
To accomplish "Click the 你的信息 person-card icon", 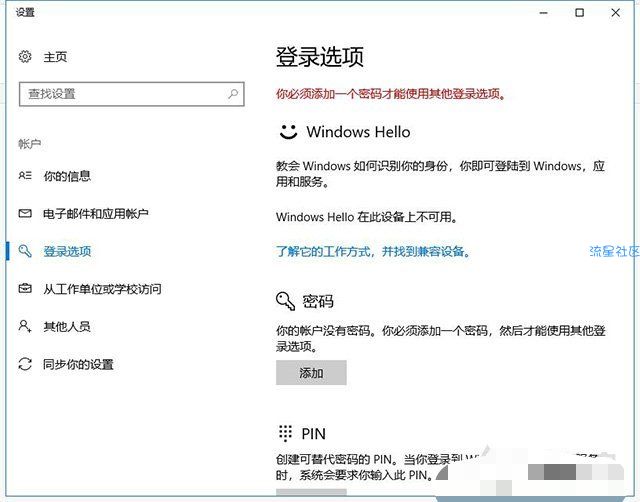I will tap(25, 175).
